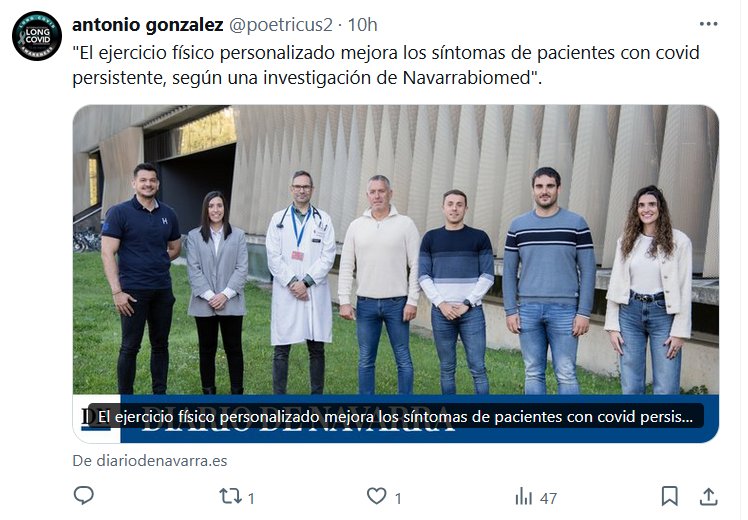The width and height of the screenshot is (748, 520).
Task: Share the post with upload arrow icon
Action: coord(708,496)
